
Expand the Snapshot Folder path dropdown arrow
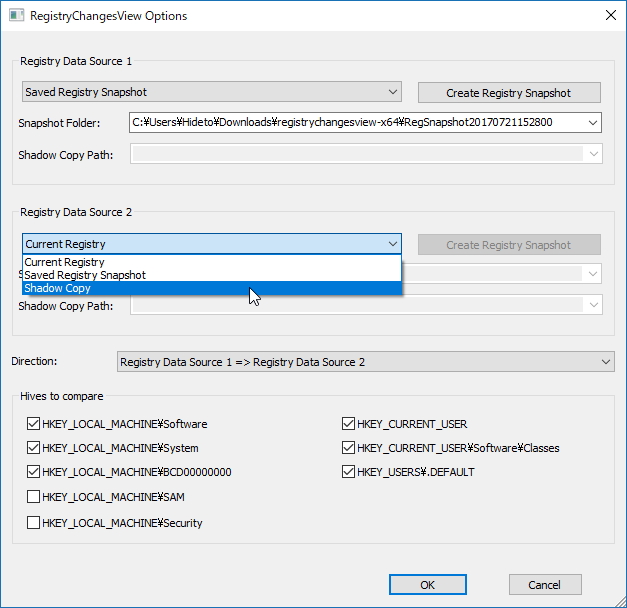coord(593,122)
